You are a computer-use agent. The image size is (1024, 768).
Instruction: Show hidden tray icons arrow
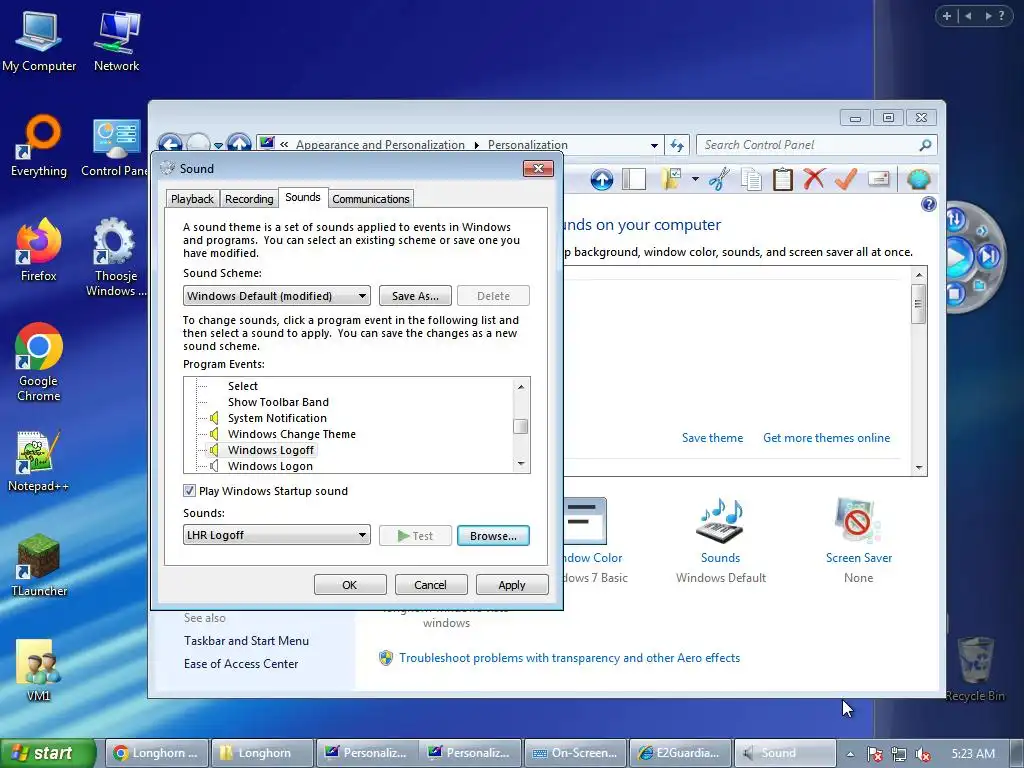click(850, 754)
